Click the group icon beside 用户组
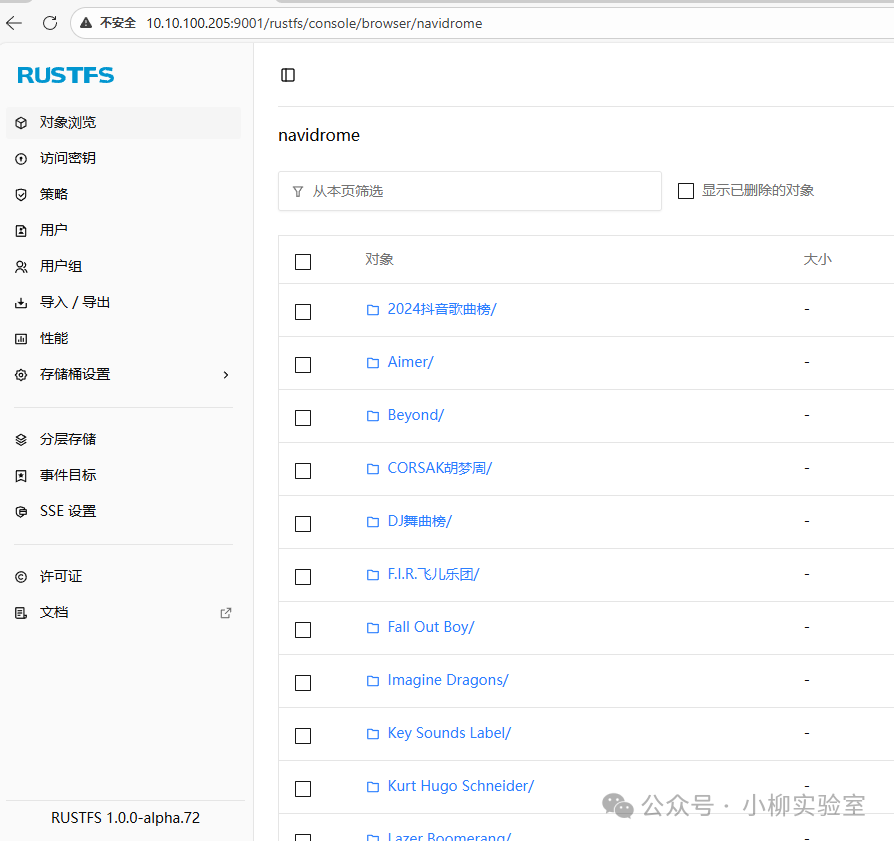 [x=21, y=267]
